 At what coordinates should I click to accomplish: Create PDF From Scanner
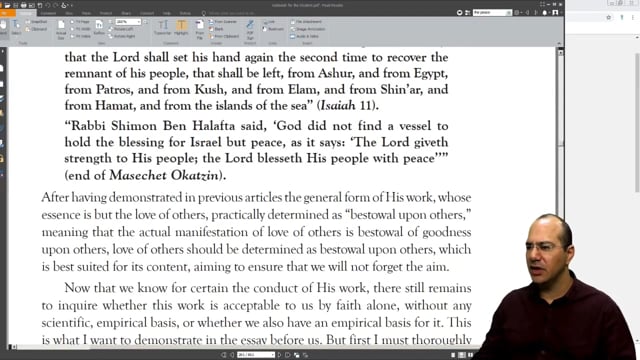(223, 22)
